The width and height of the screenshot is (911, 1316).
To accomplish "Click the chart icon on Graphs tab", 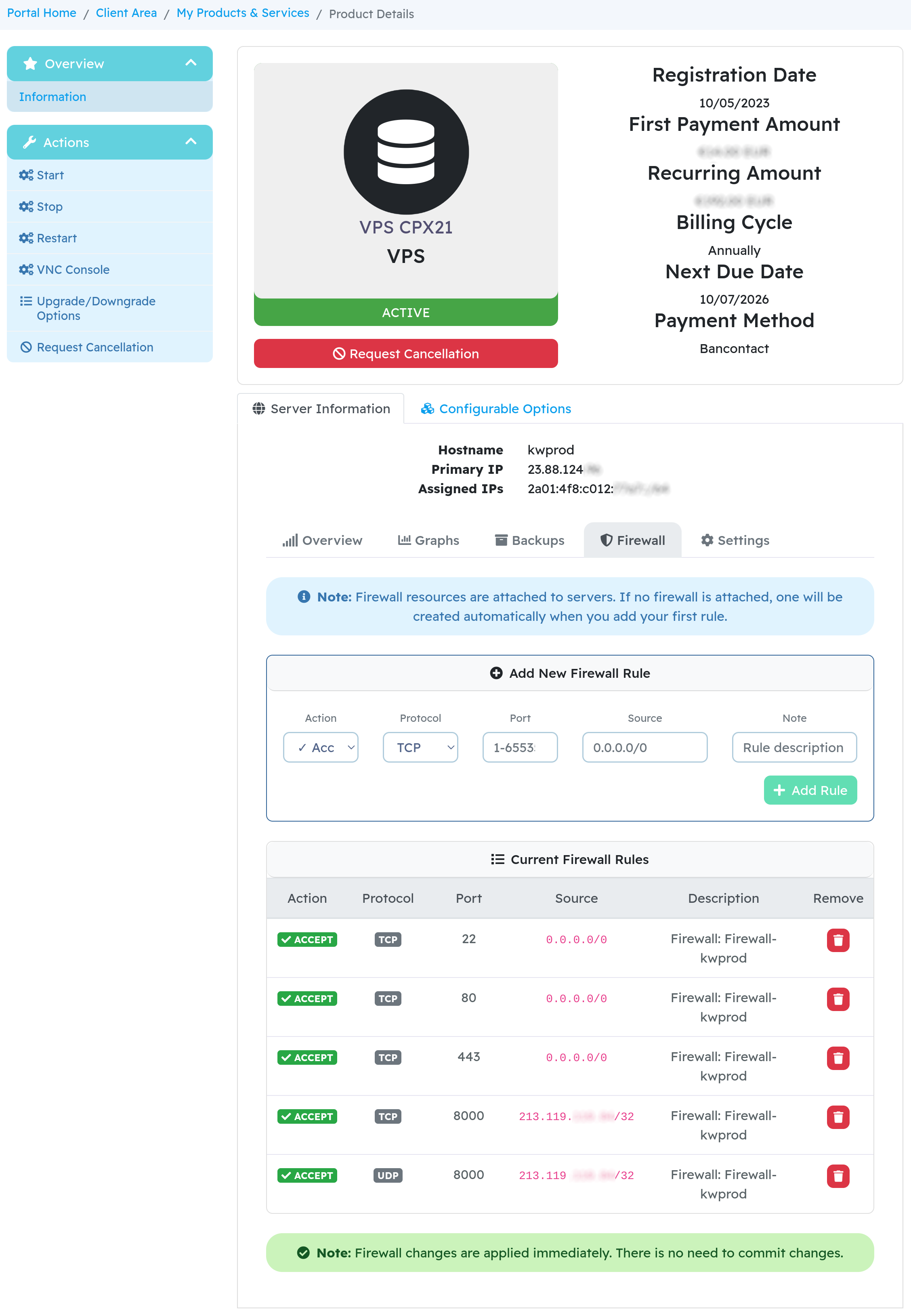I will [x=404, y=540].
